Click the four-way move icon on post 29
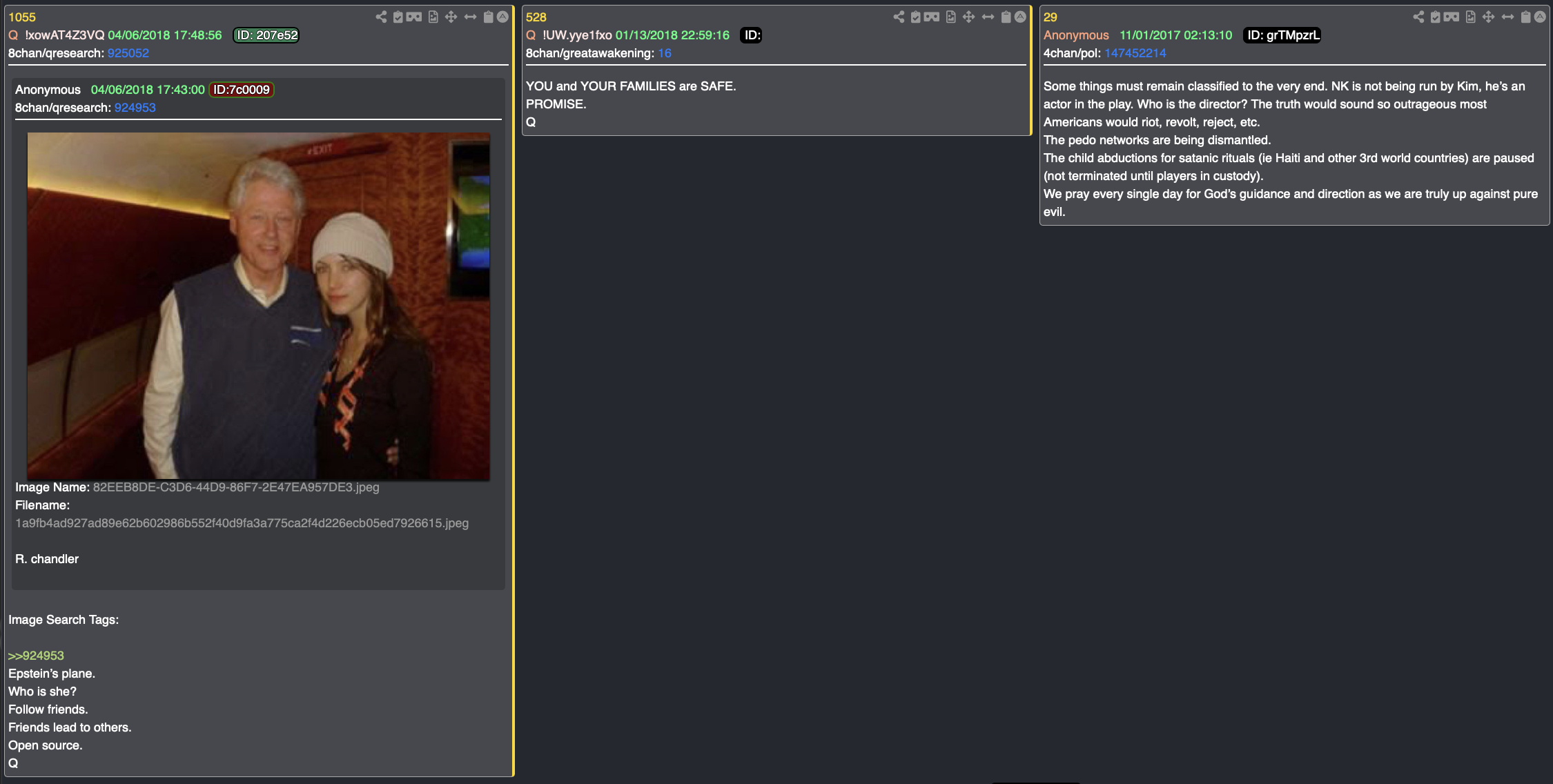The height and width of the screenshot is (784, 1553). (x=1488, y=17)
